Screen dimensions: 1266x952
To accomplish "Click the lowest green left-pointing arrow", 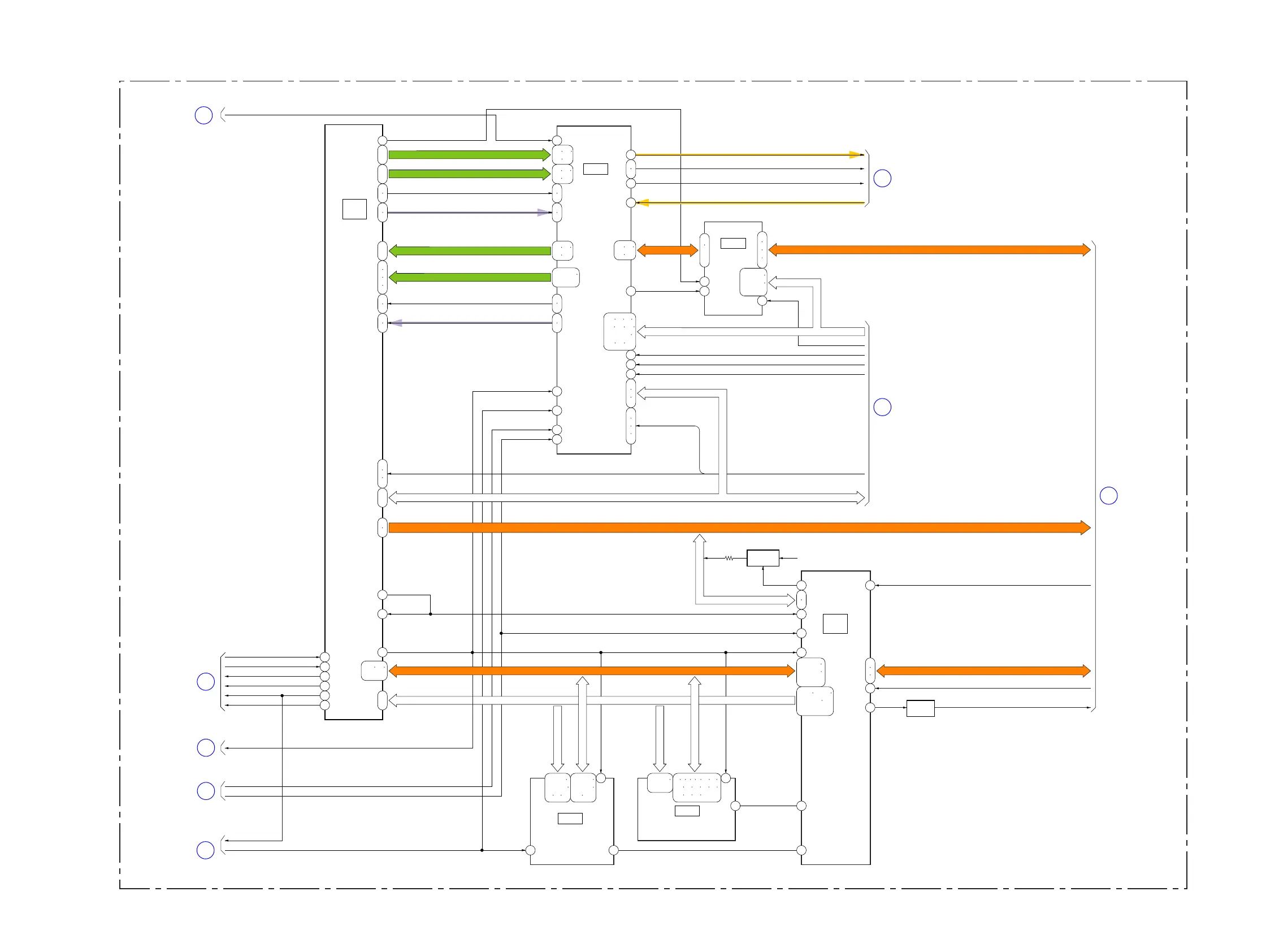I will coord(469,278).
